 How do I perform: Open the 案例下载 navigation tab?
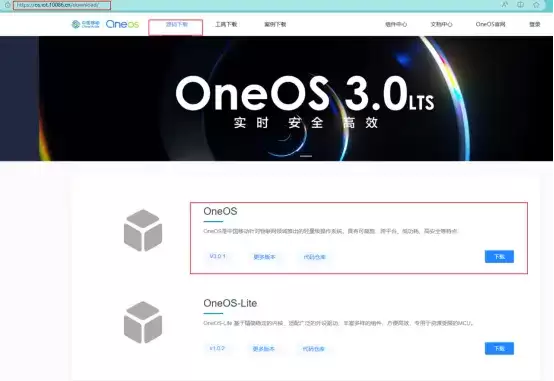[275, 24]
